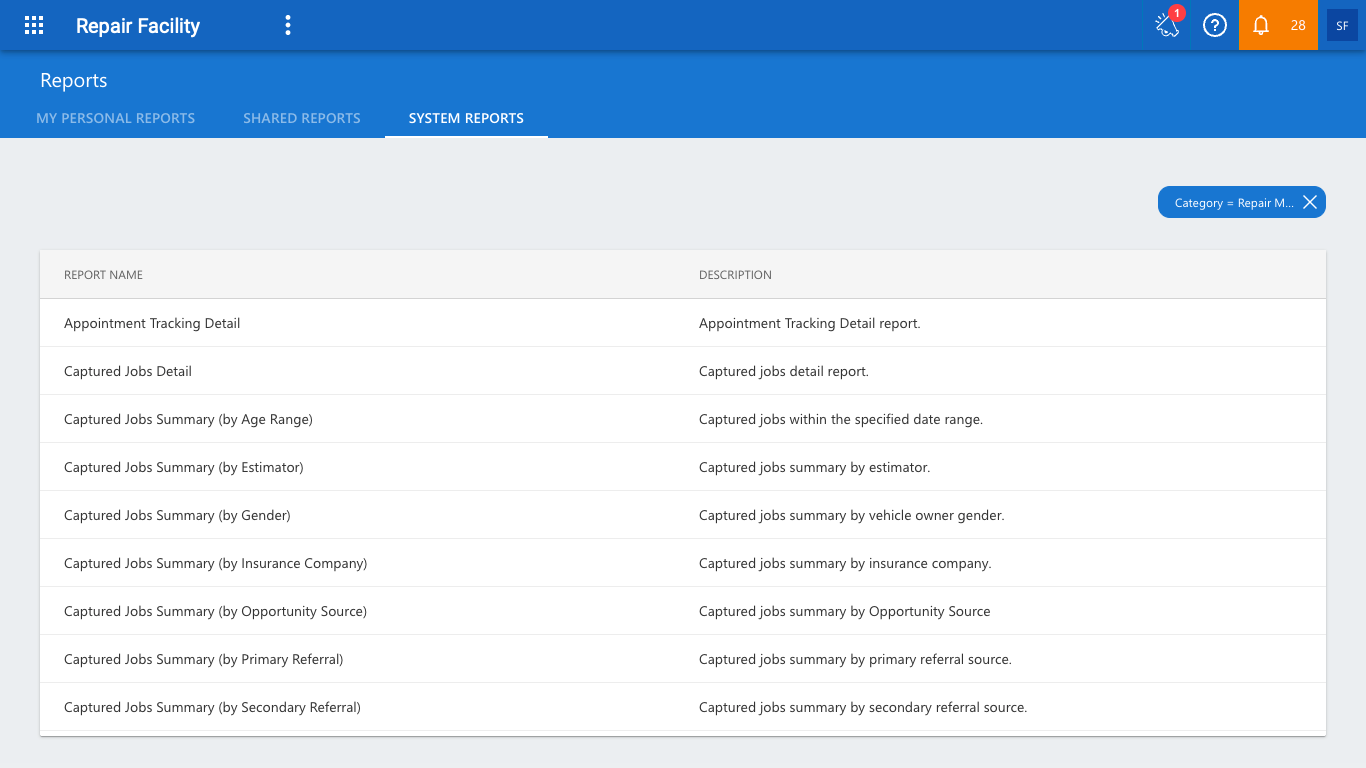
Task: Click the notification count 28 badge
Action: point(1298,26)
